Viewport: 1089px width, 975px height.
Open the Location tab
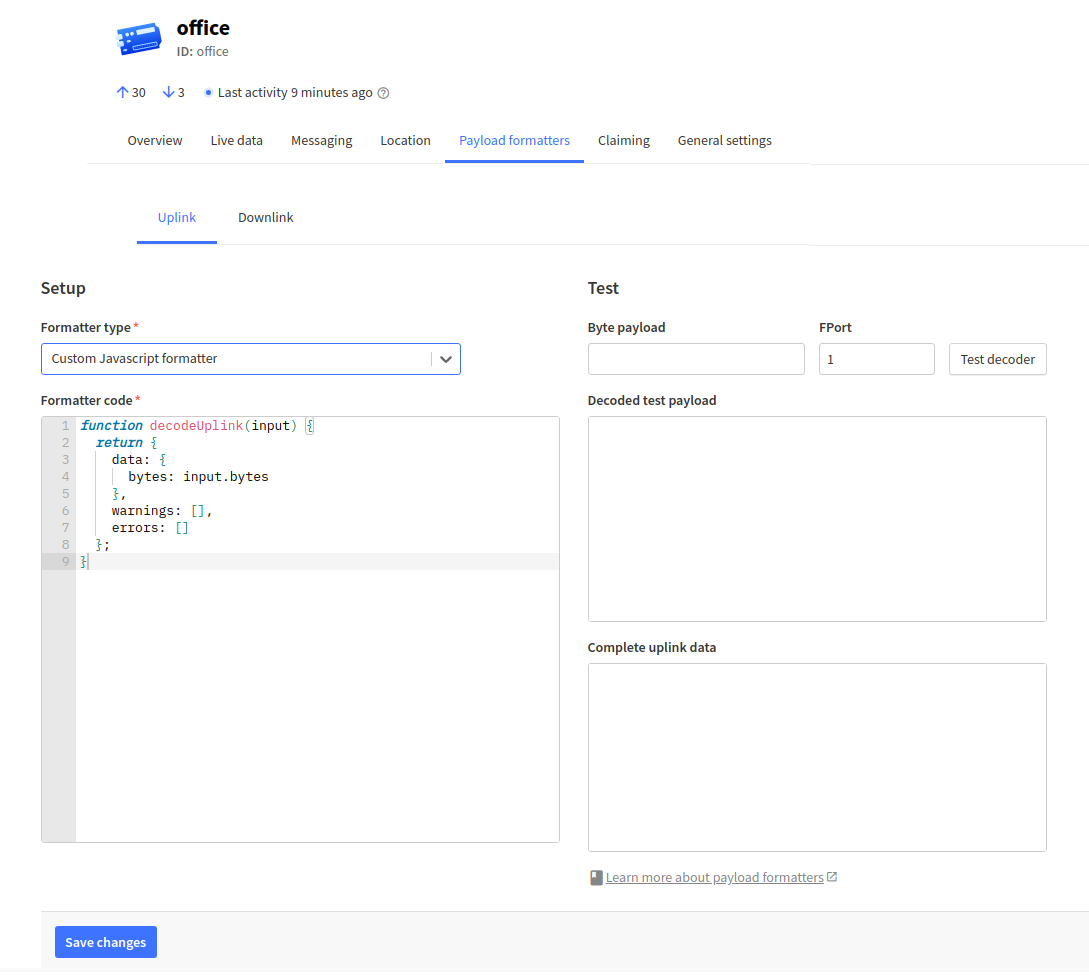pyautogui.click(x=405, y=141)
